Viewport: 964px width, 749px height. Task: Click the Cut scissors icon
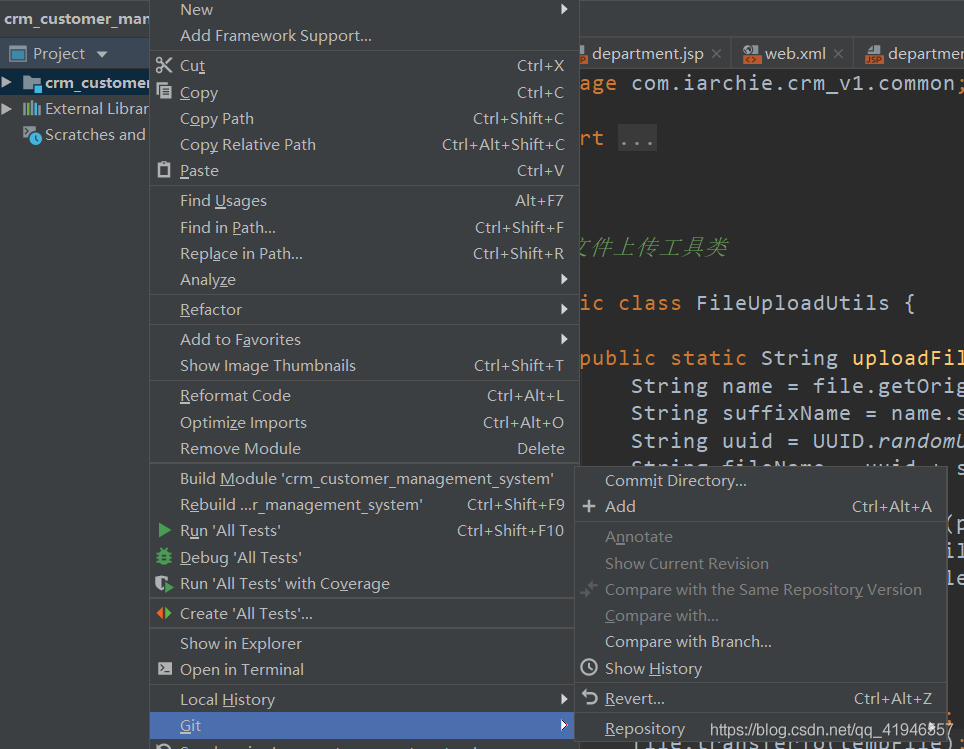tap(164, 65)
